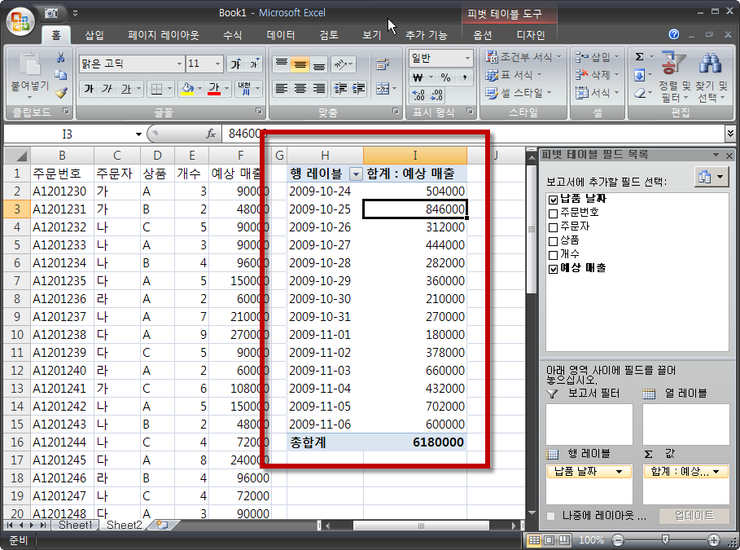Apply underline formatting icon
The height and width of the screenshot is (550, 740).
tap(126, 88)
